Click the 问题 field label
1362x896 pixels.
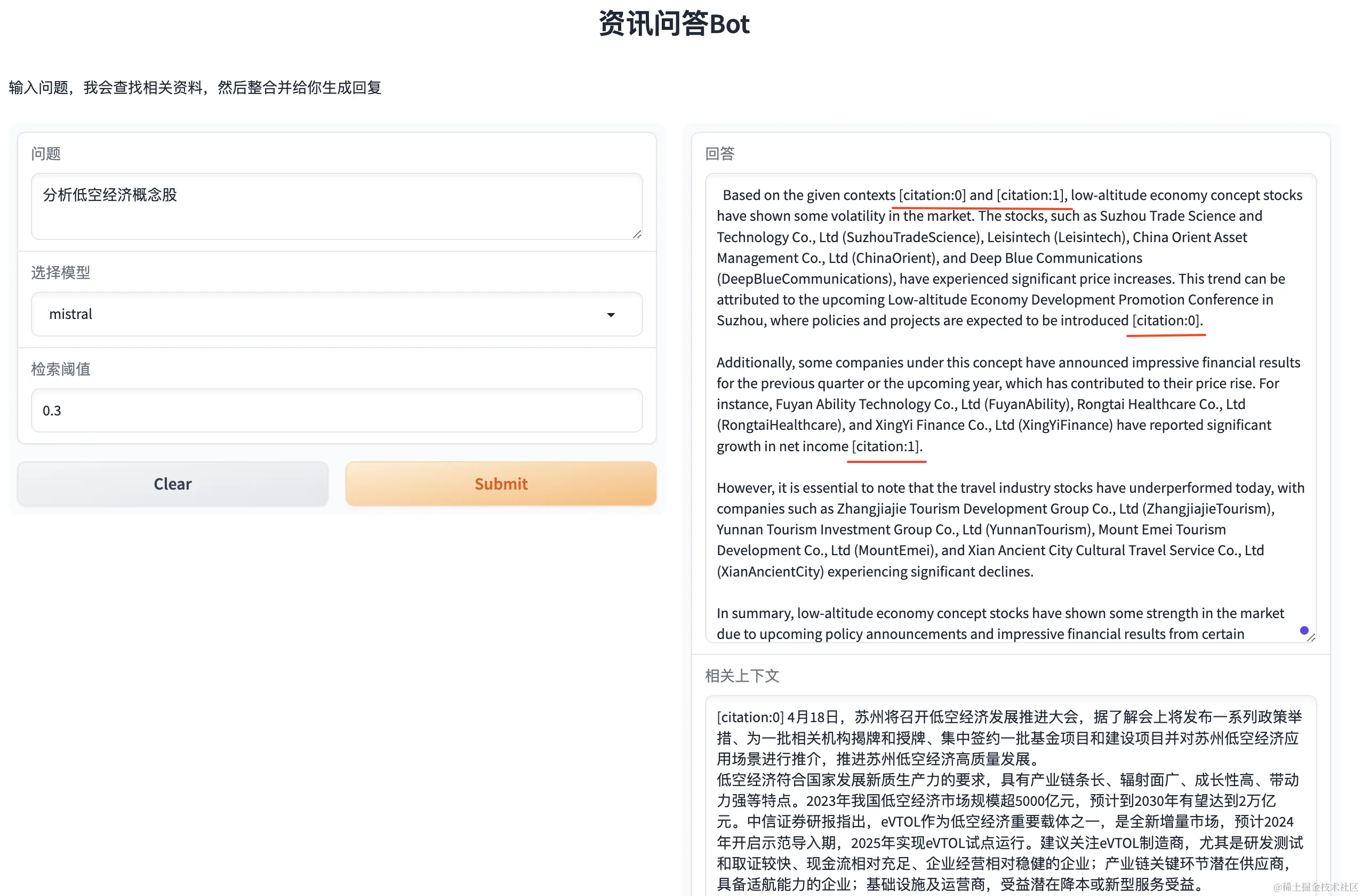pos(46,154)
